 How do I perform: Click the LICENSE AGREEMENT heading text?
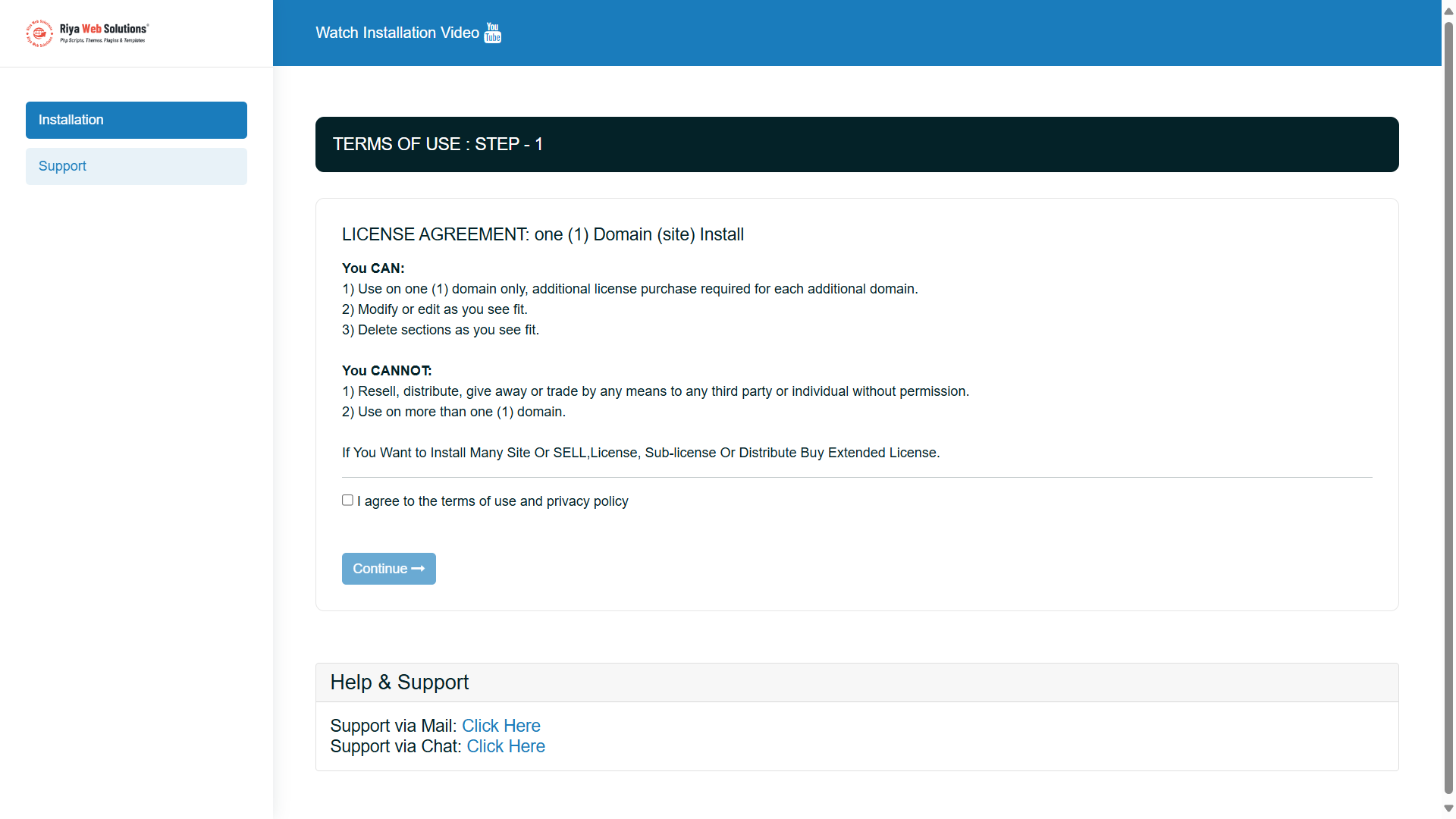[x=542, y=234]
